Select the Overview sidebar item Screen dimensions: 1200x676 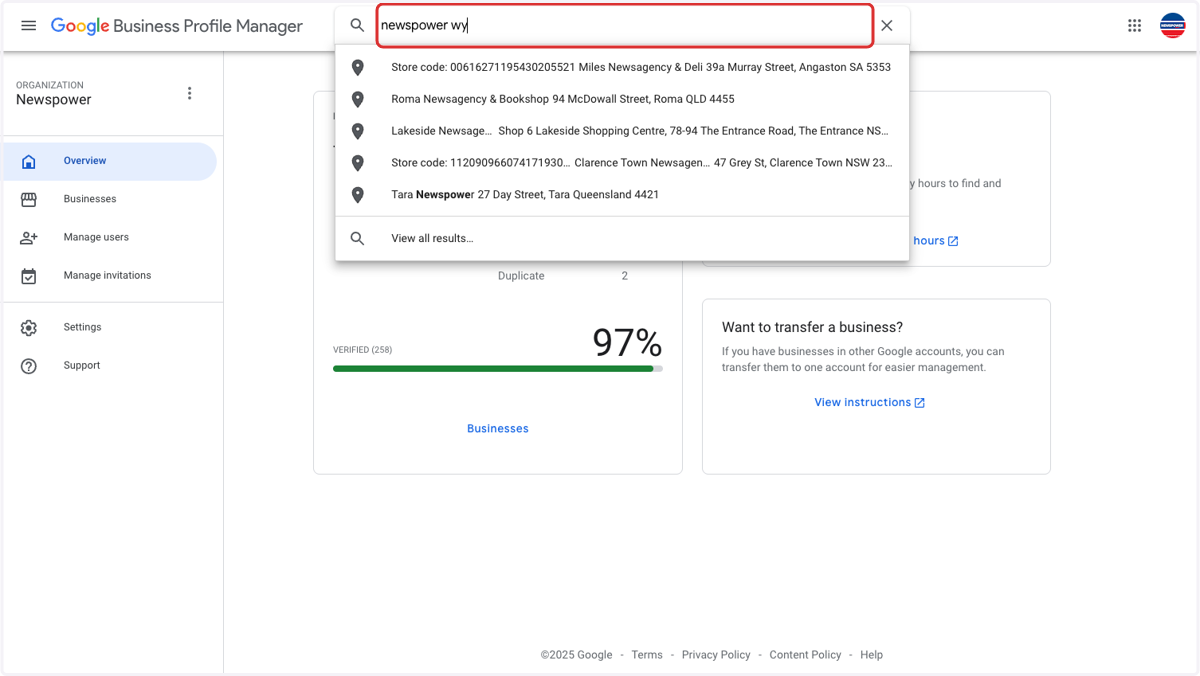click(108, 161)
